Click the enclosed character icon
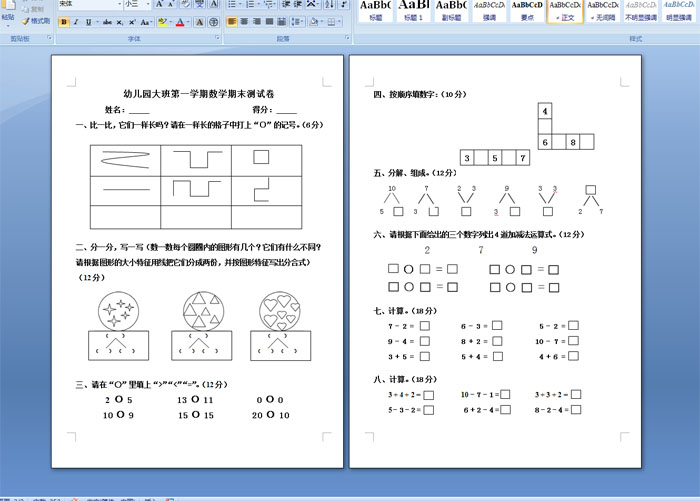700x501 pixels. 214,22
